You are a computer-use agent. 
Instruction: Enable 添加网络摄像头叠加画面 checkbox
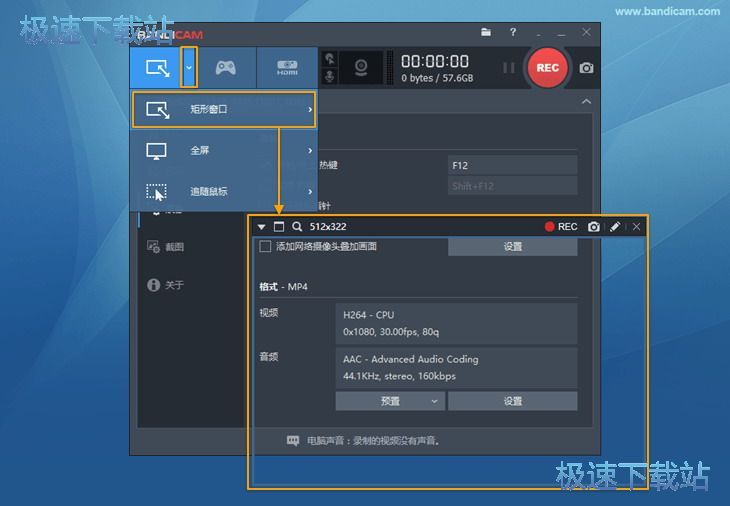265,247
